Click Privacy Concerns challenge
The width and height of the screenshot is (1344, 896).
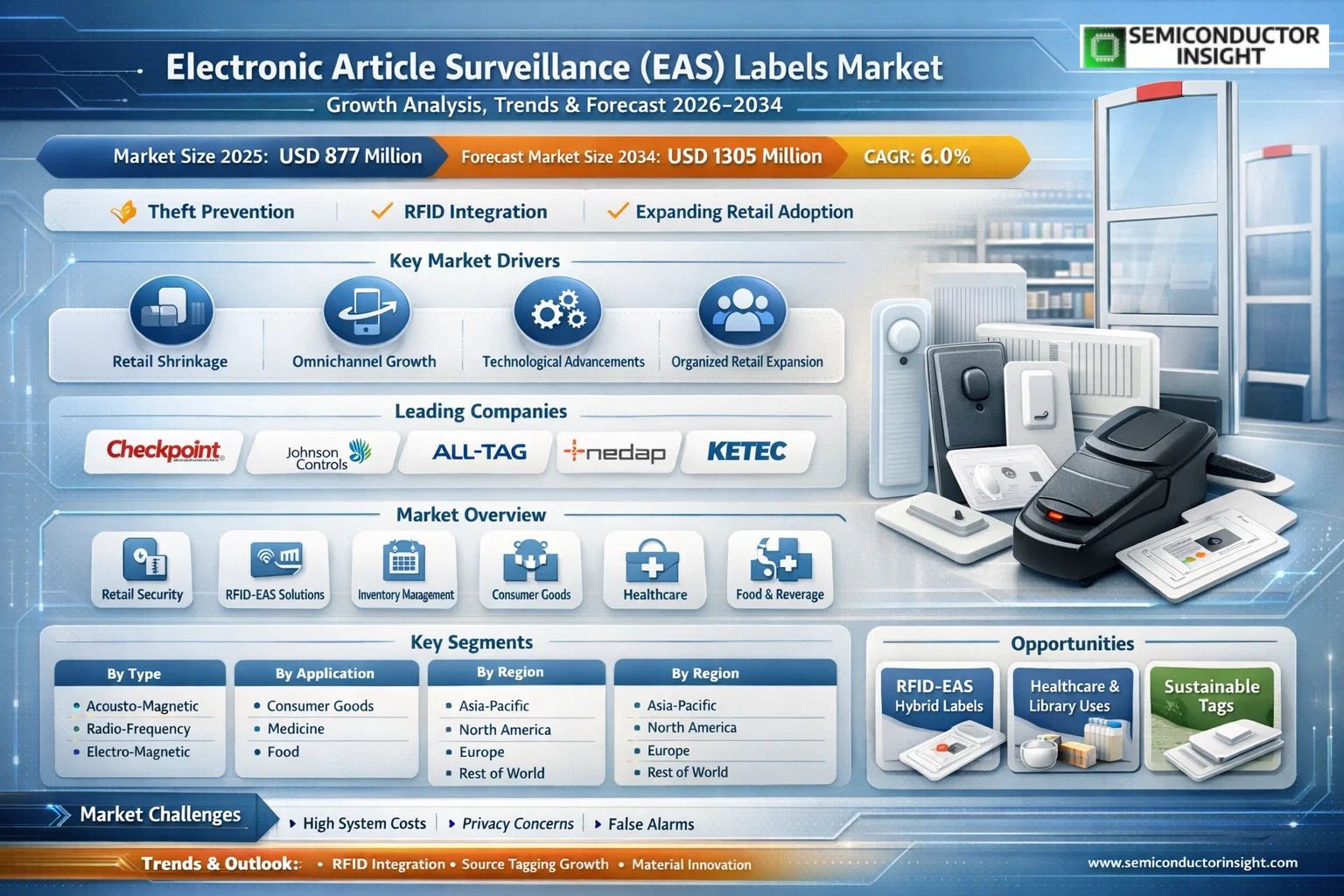point(518,823)
